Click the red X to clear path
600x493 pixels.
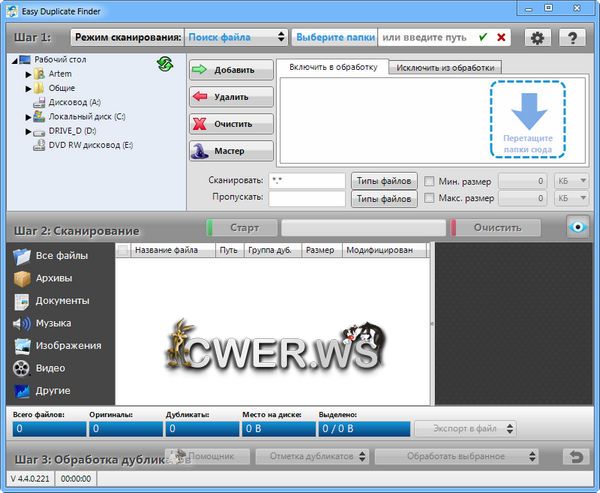click(501, 37)
